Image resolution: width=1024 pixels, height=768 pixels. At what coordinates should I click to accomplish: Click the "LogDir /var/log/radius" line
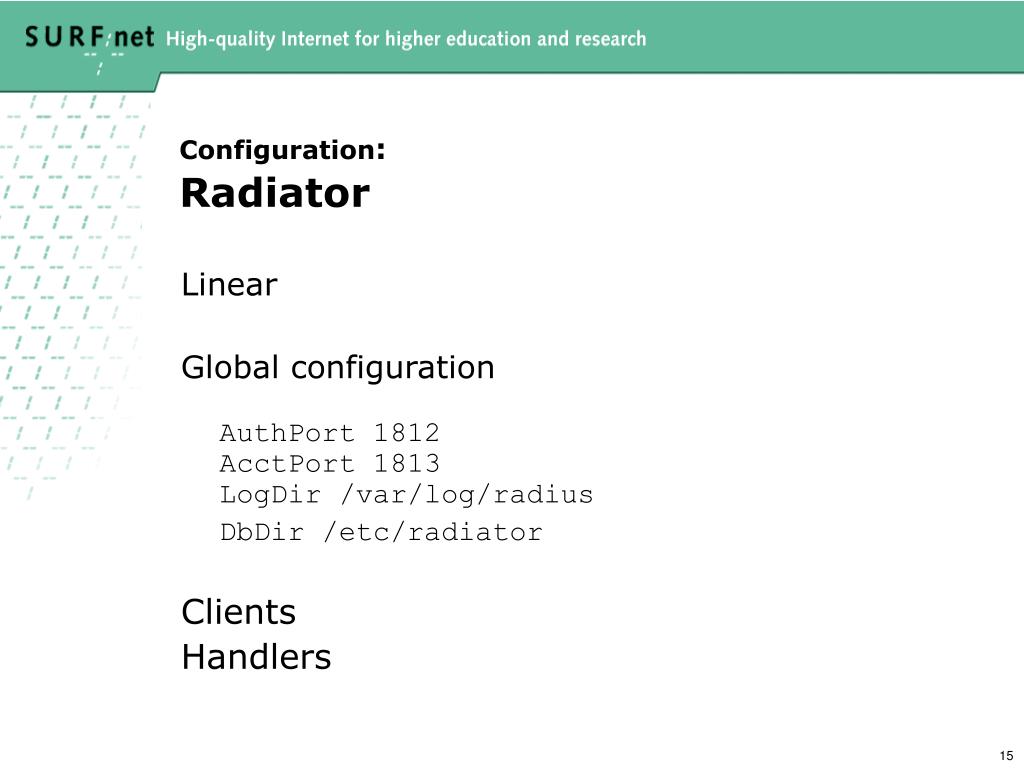tap(406, 495)
